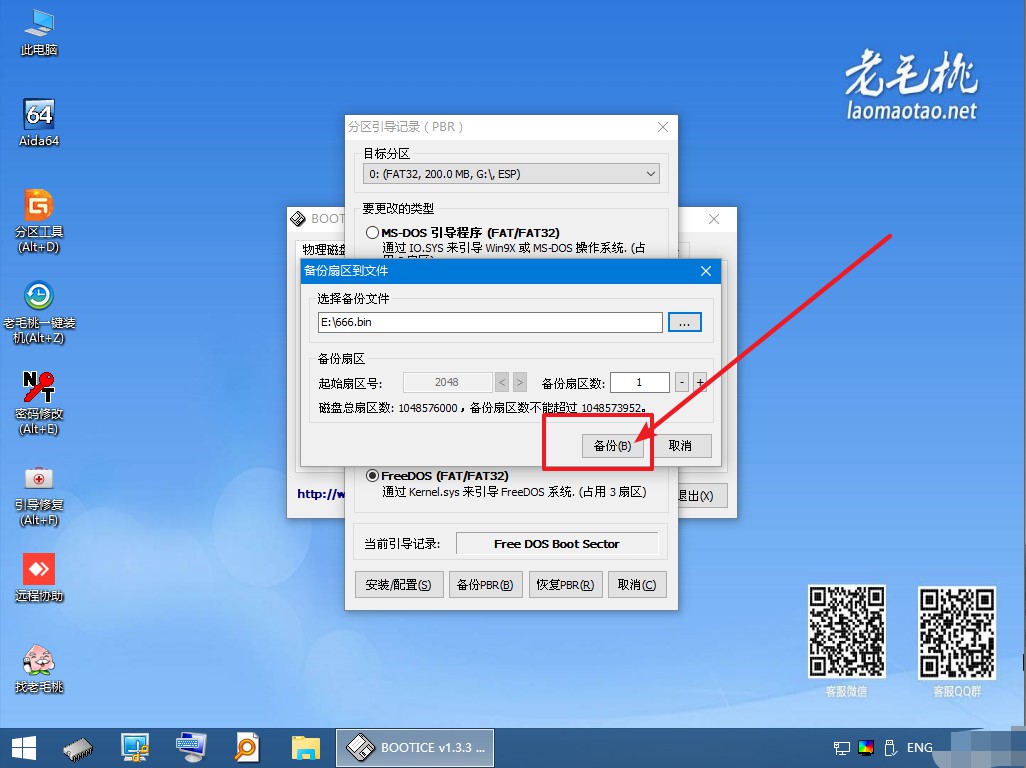Click the 备份(B) button in backup dialog
1026x768 pixels.
pyautogui.click(x=612, y=446)
